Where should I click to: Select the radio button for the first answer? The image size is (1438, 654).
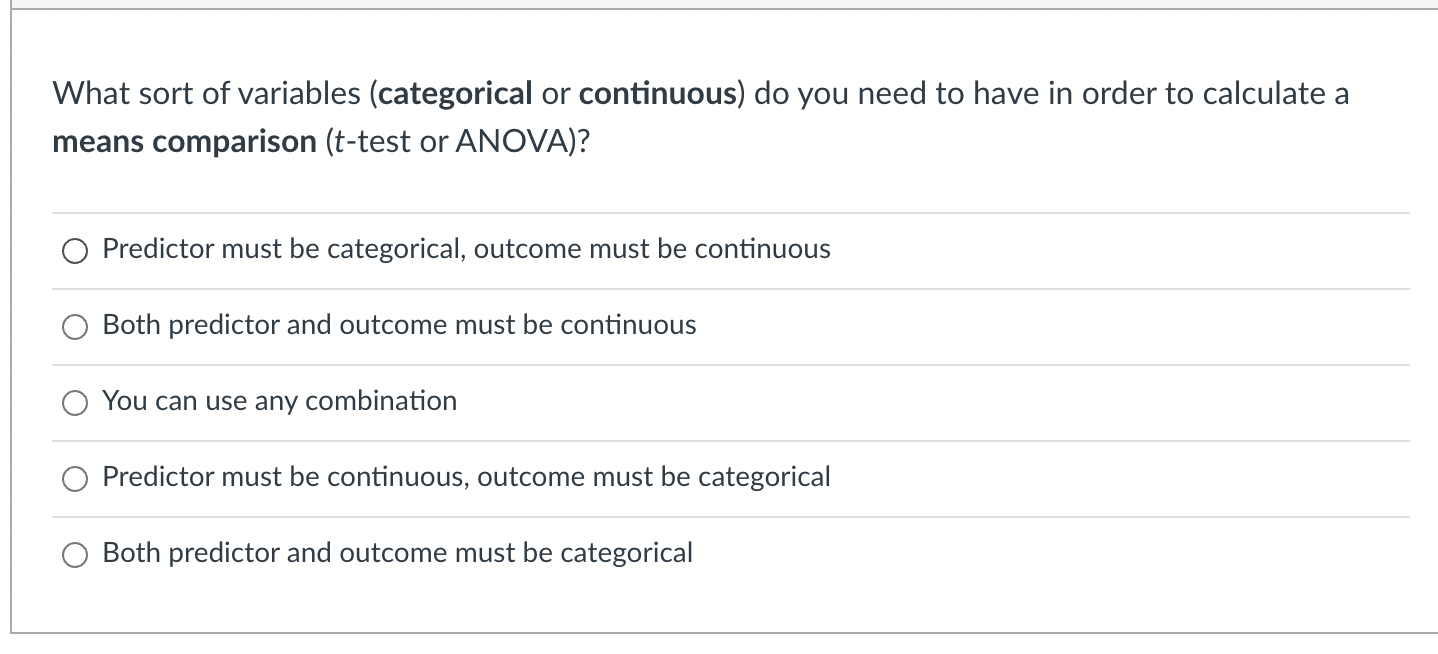coord(74,250)
